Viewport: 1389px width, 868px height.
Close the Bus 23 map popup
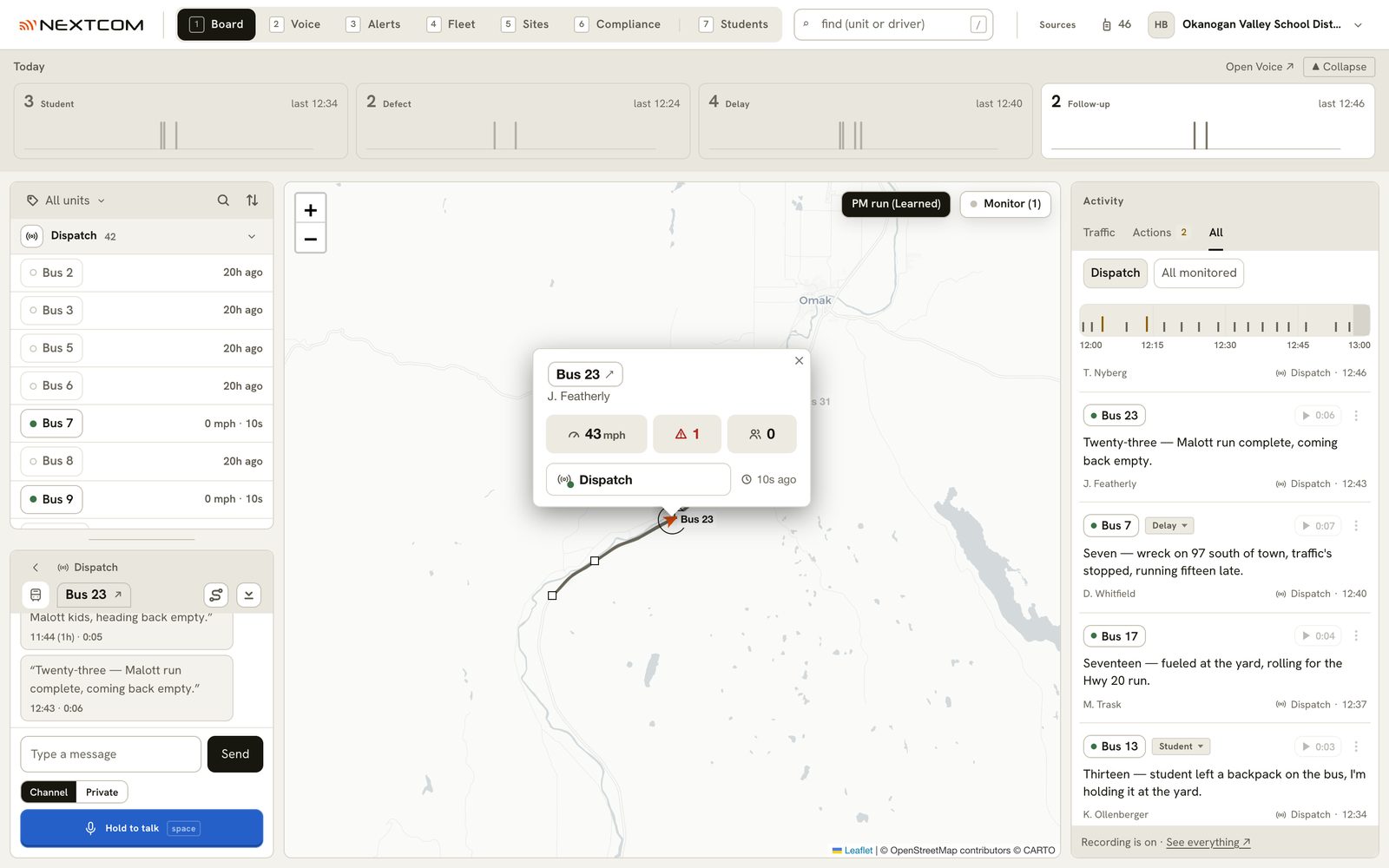[x=800, y=361]
